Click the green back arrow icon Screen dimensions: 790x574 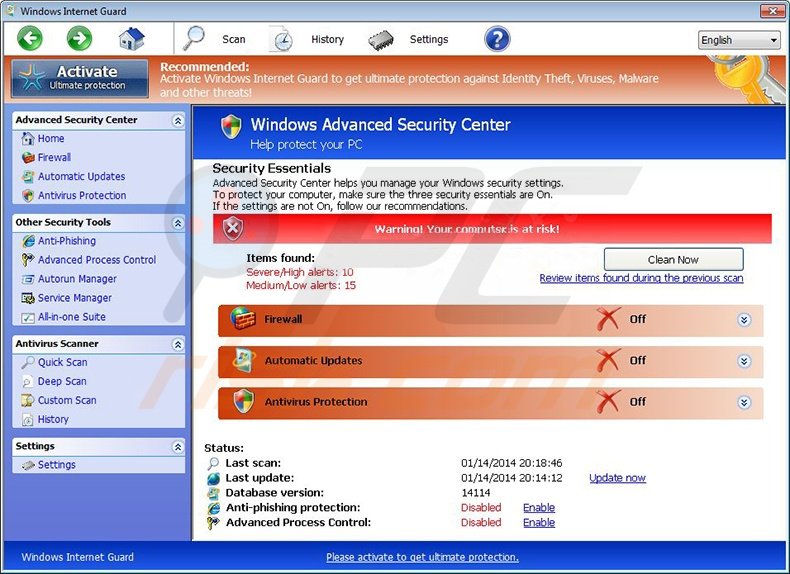30,38
